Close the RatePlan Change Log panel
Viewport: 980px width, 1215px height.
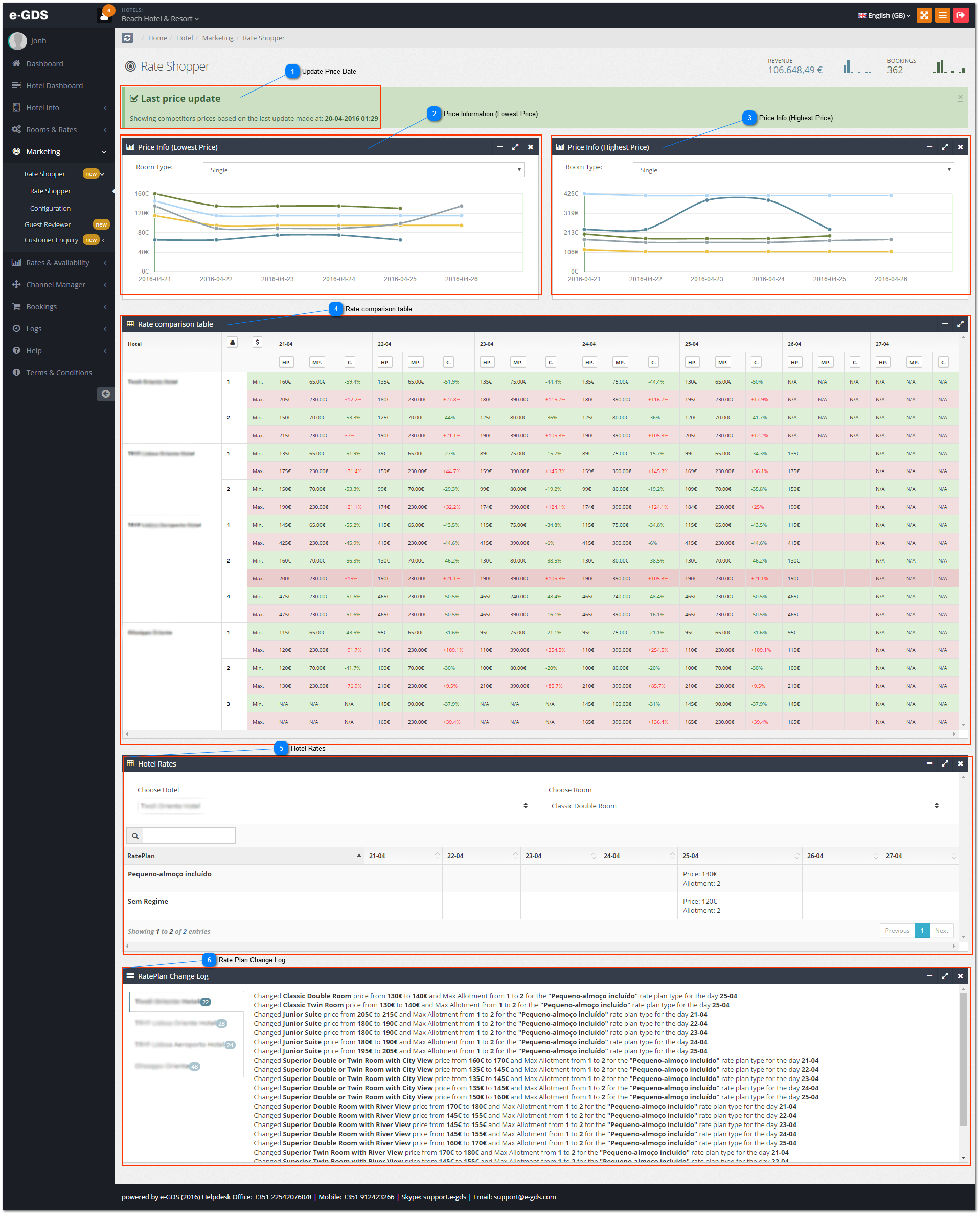click(x=960, y=976)
